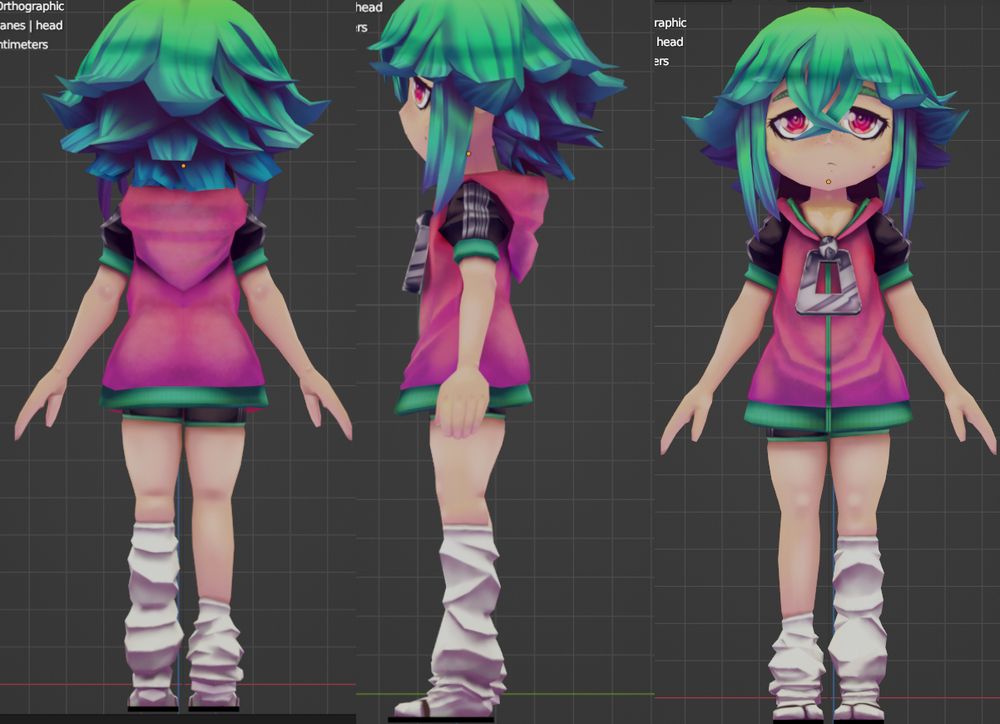Click the 'head' label in side-view viewport

coord(369,8)
